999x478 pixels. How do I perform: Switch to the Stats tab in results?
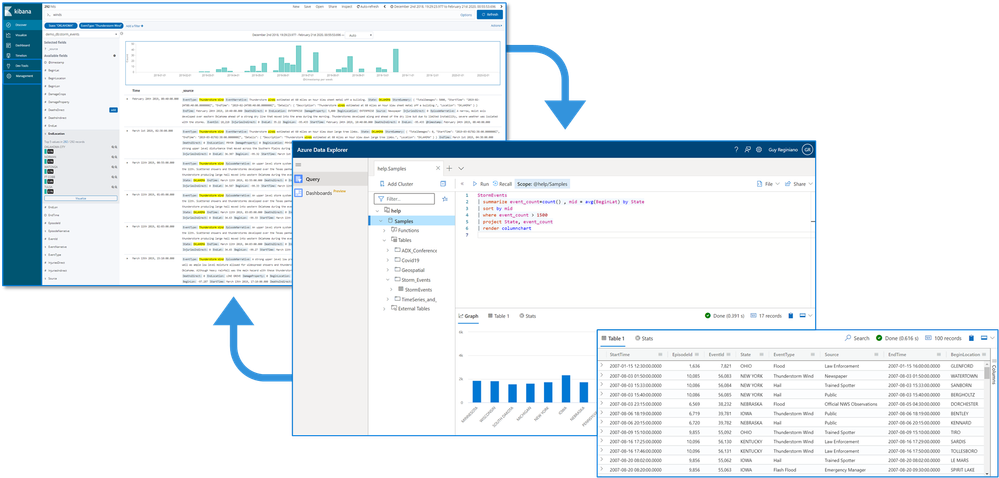tap(528, 315)
